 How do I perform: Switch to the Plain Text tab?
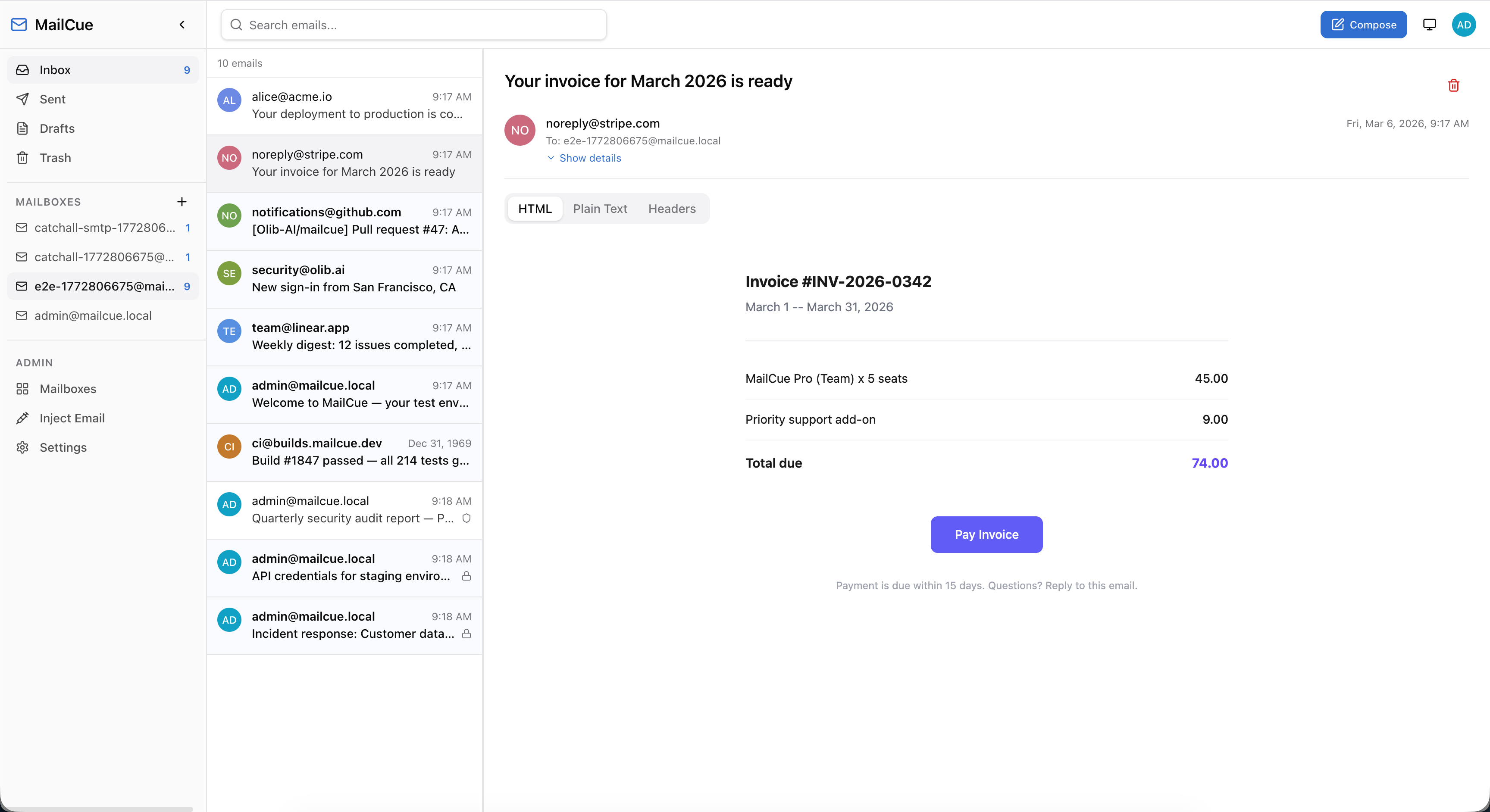pyautogui.click(x=600, y=209)
